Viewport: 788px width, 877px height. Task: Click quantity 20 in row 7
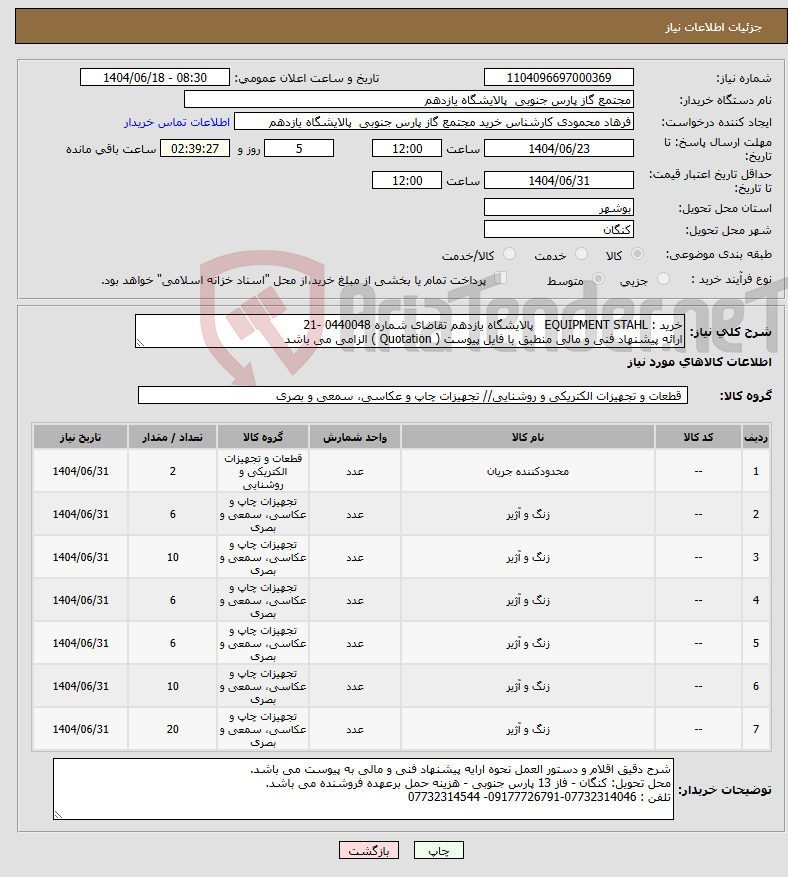172,729
